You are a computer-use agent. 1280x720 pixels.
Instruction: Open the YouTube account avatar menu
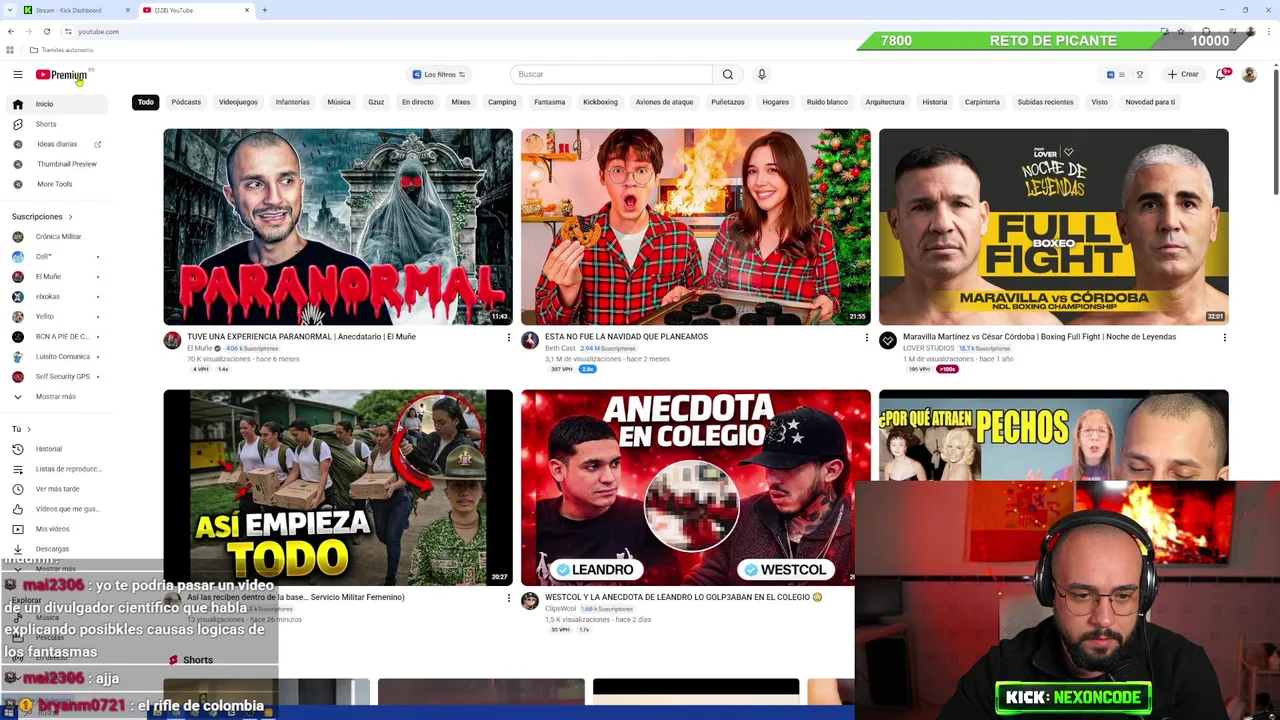click(1249, 74)
